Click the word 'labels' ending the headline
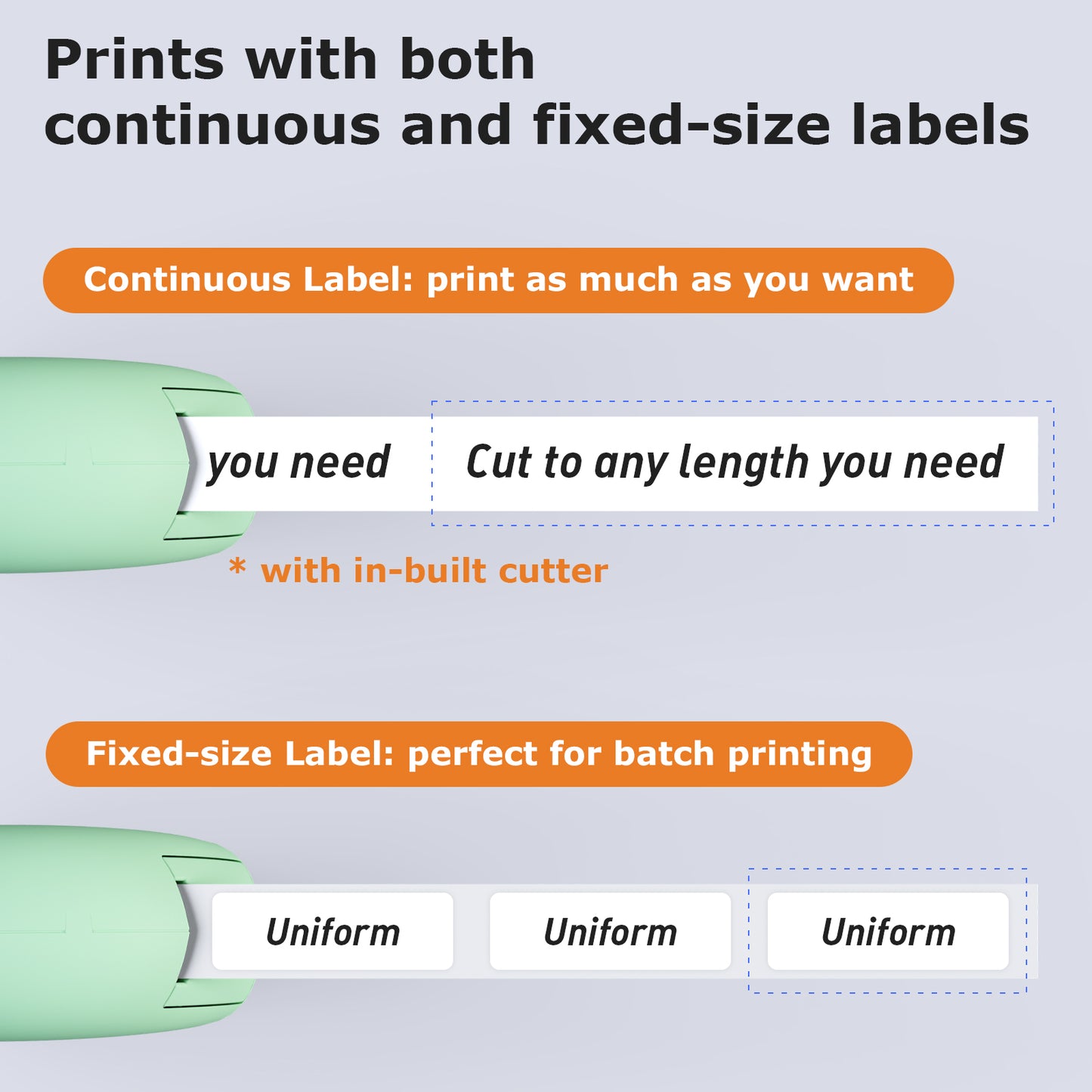This screenshot has width=1092, height=1092. tap(940, 126)
